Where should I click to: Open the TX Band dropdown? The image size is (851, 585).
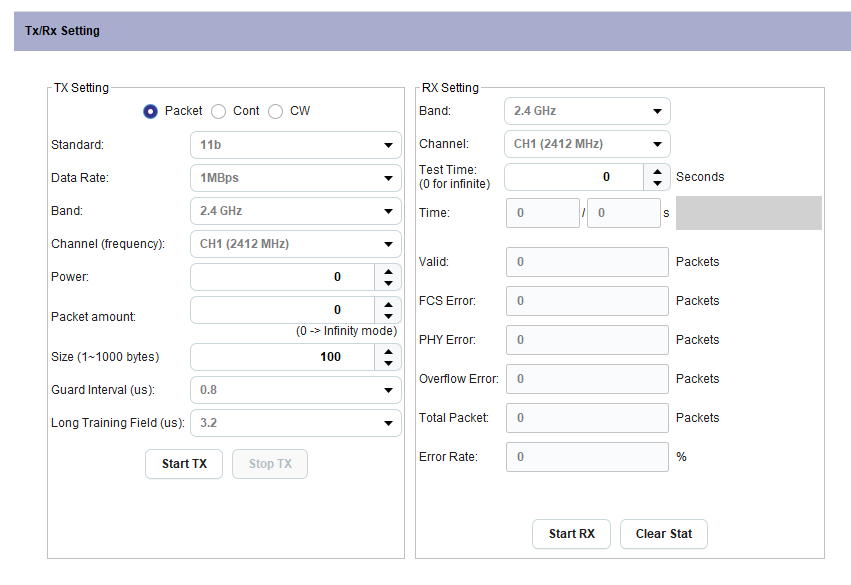coord(295,212)
